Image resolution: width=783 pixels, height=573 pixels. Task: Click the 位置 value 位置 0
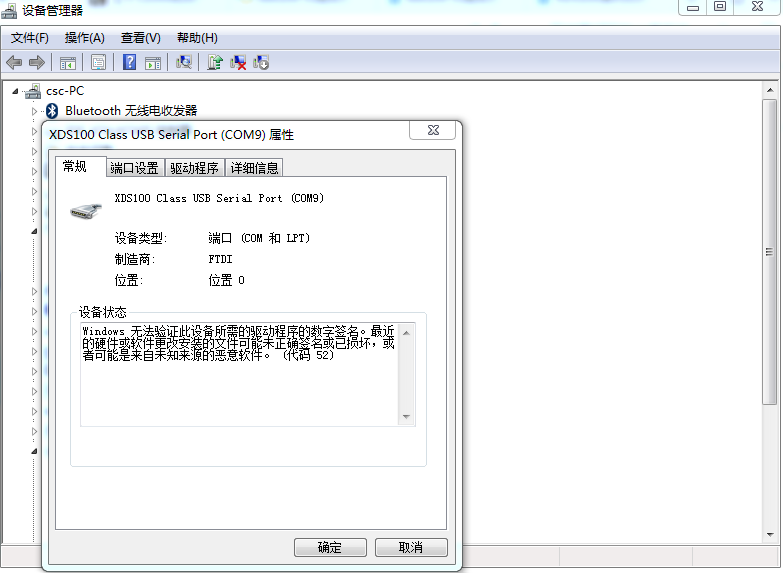[x=226, y=280]
